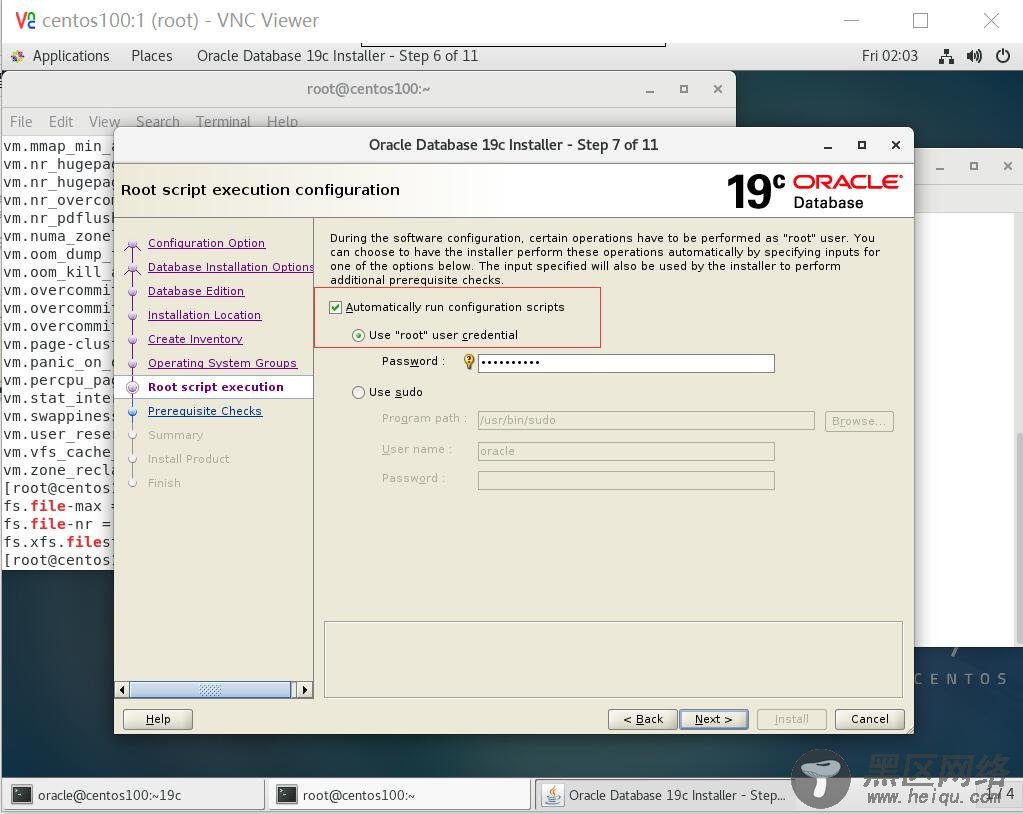This screenshot has width=1023, height=814.
Task: Click terminal icon of oracle@centos100 taskbar item
Action: point(22,794)
